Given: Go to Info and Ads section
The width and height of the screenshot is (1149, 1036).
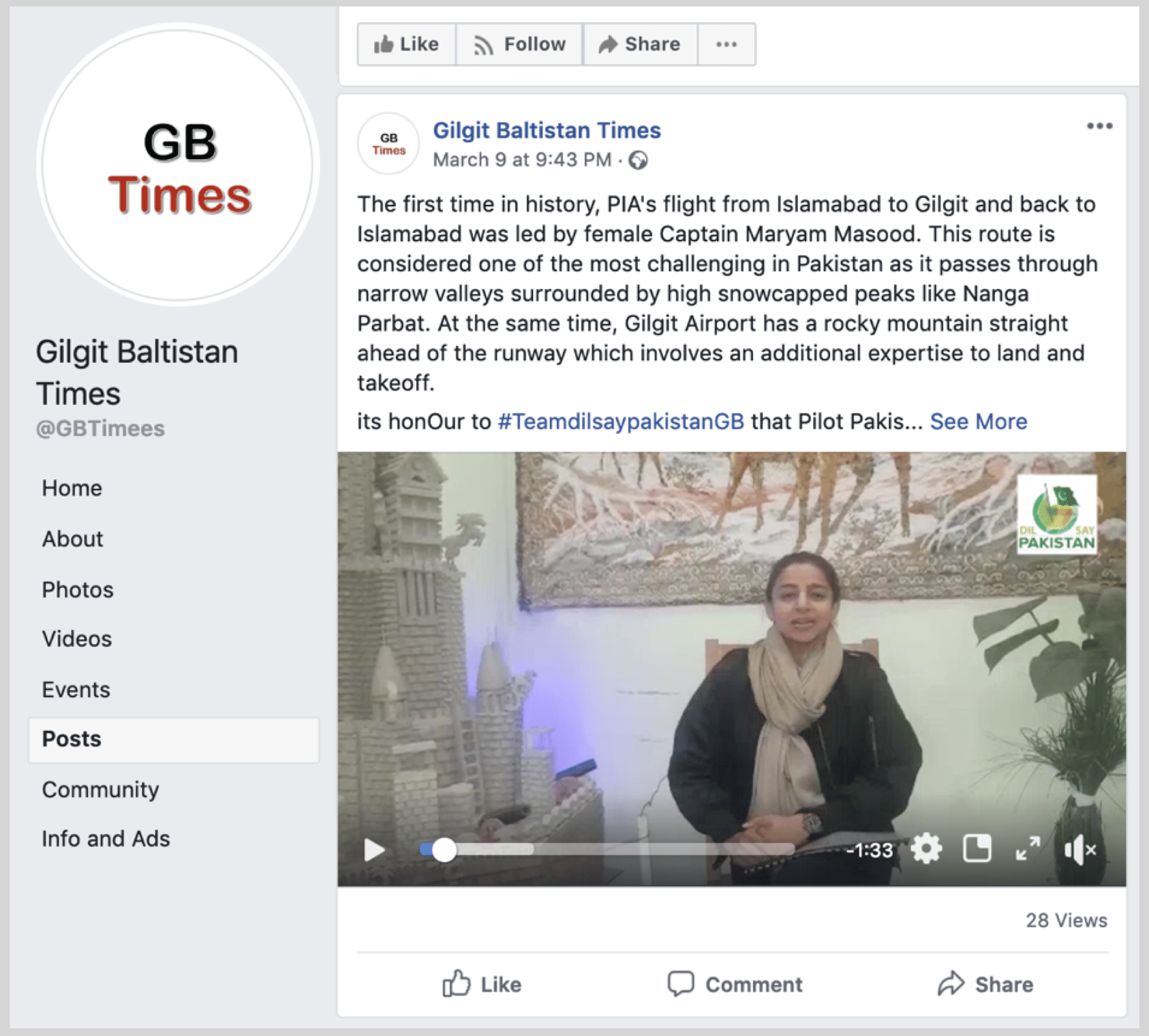Looking at the screenshot, I should [x=105, y=838].
